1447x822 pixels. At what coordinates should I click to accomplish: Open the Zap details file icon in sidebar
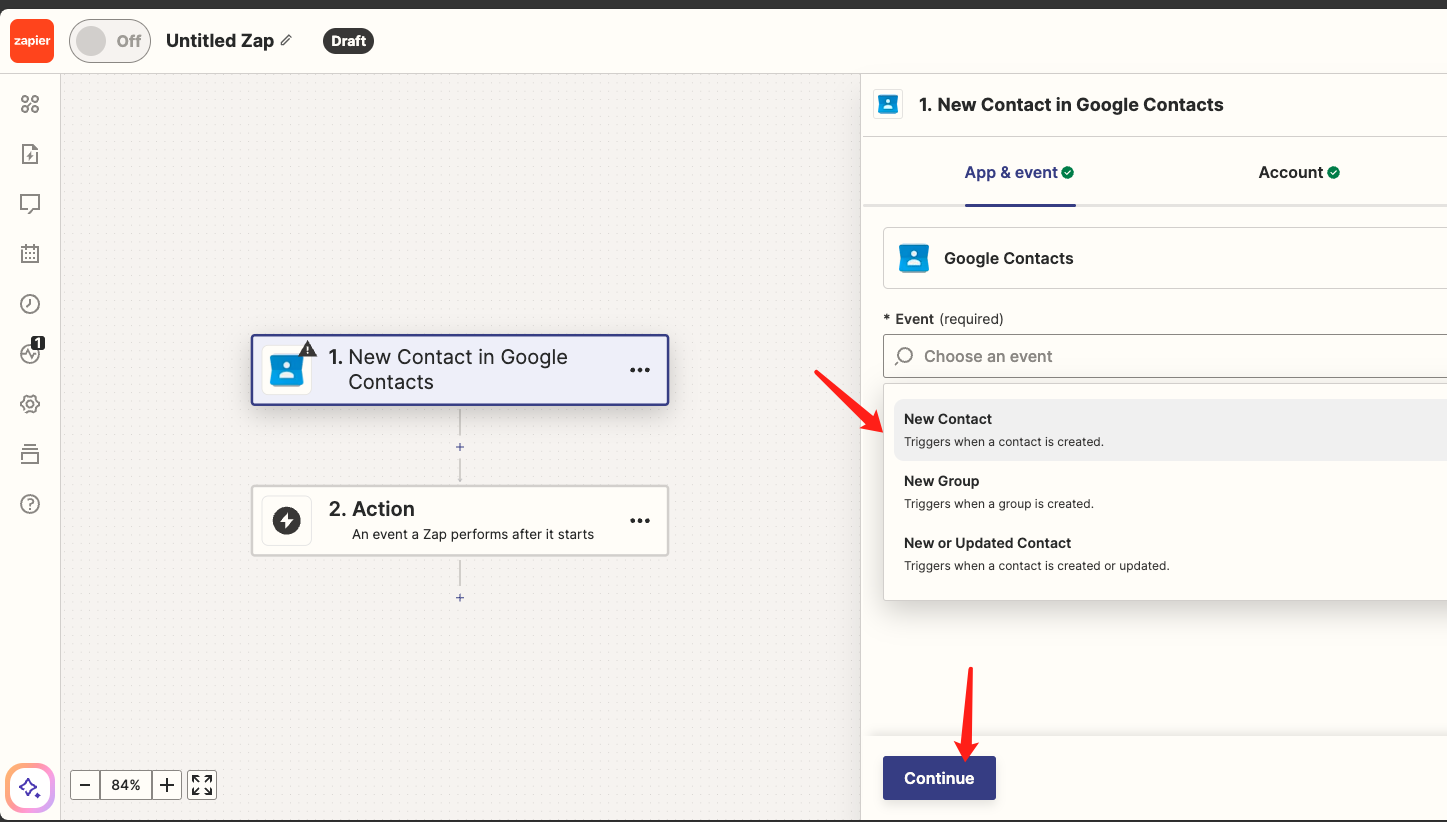(30, 154)
